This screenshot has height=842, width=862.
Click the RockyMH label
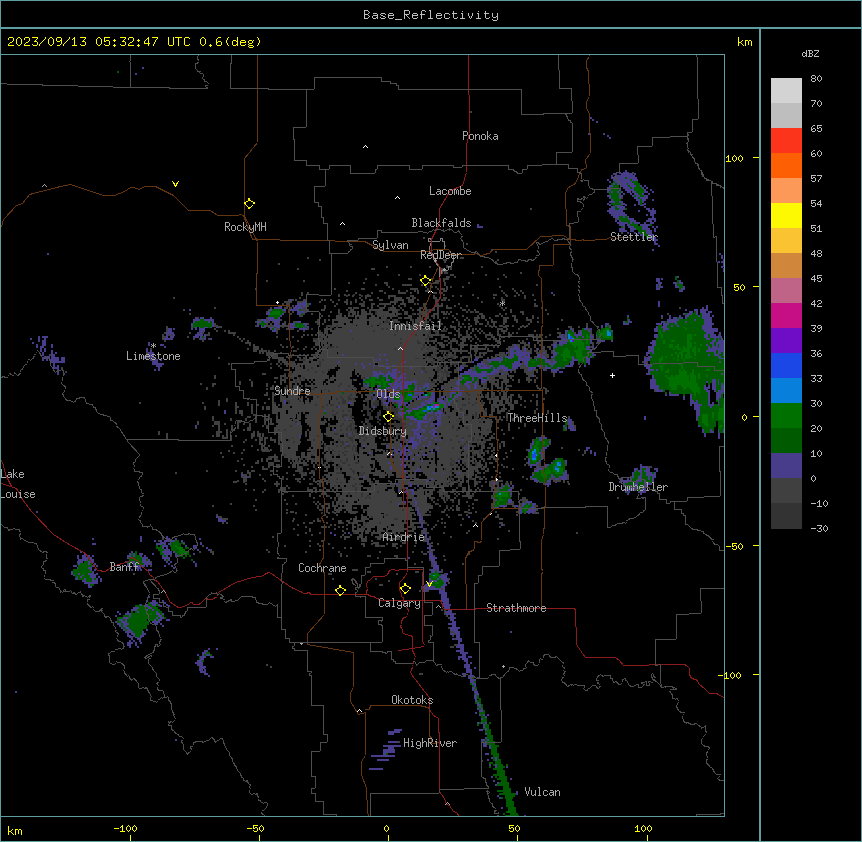pyautogui.click(x=245, y=227)
